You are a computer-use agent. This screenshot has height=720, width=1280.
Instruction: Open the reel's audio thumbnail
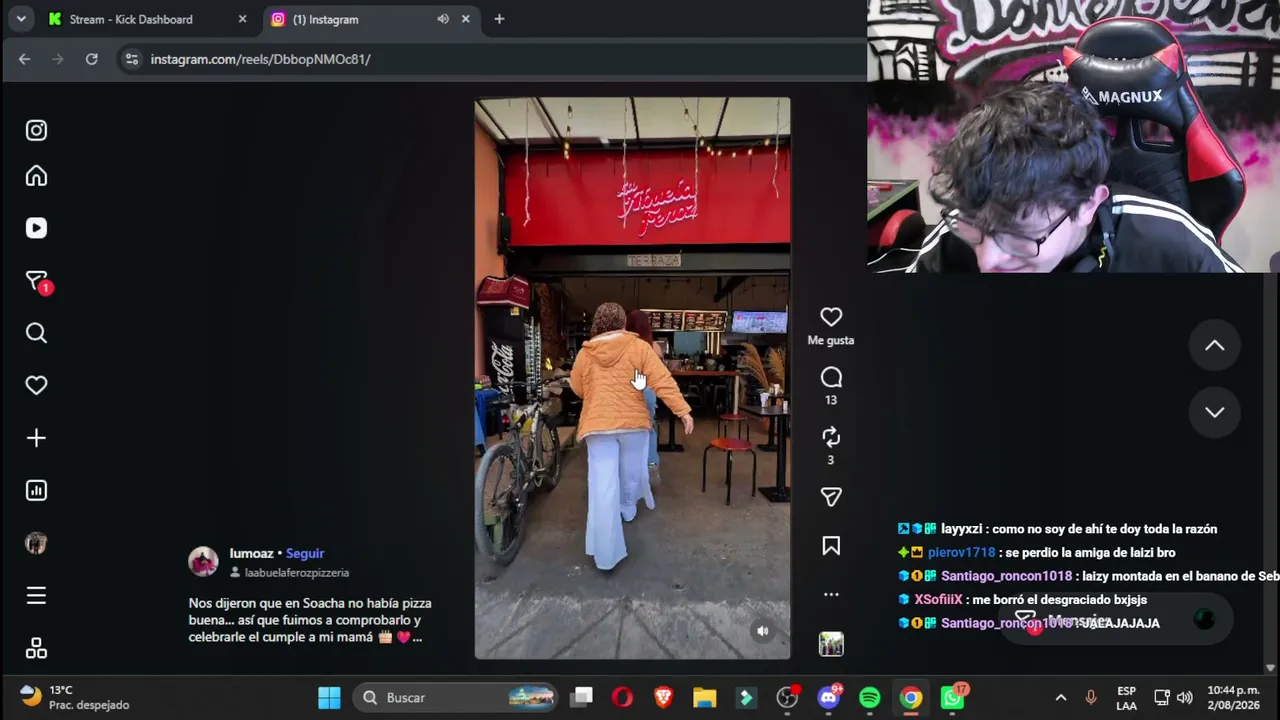[x=831, y=645]
